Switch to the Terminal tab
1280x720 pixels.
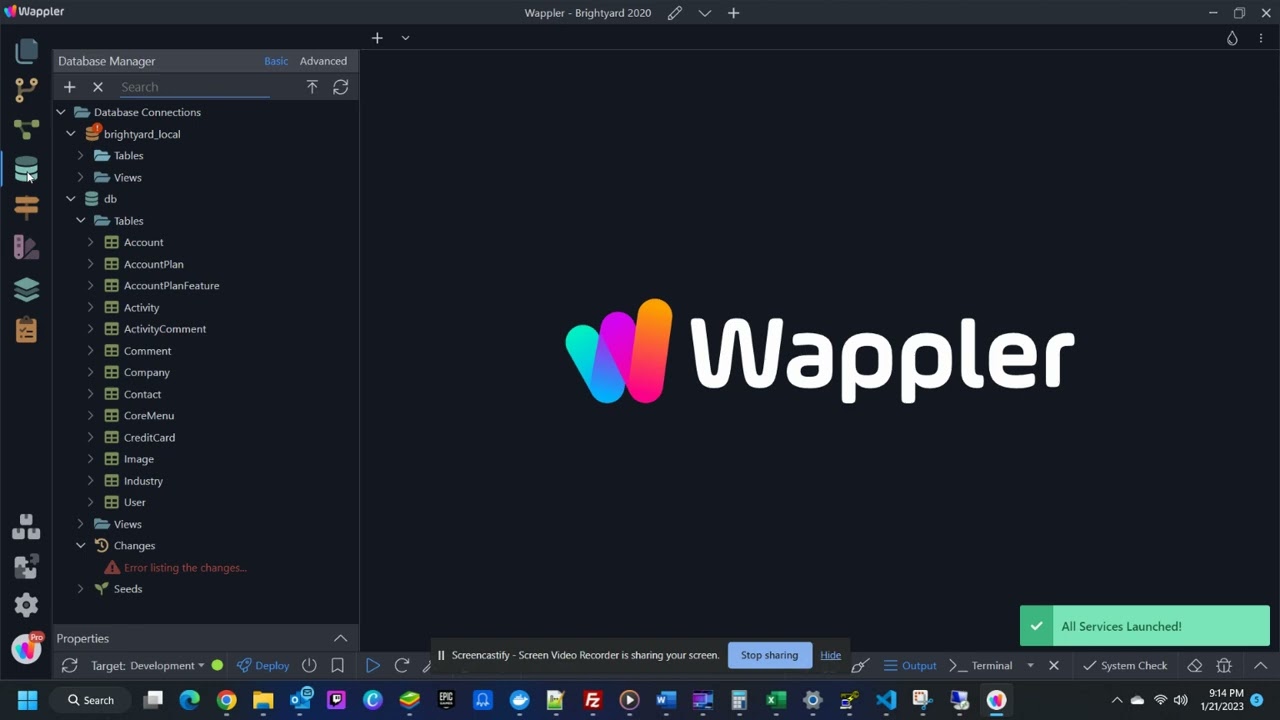click(x=981, y=666)
